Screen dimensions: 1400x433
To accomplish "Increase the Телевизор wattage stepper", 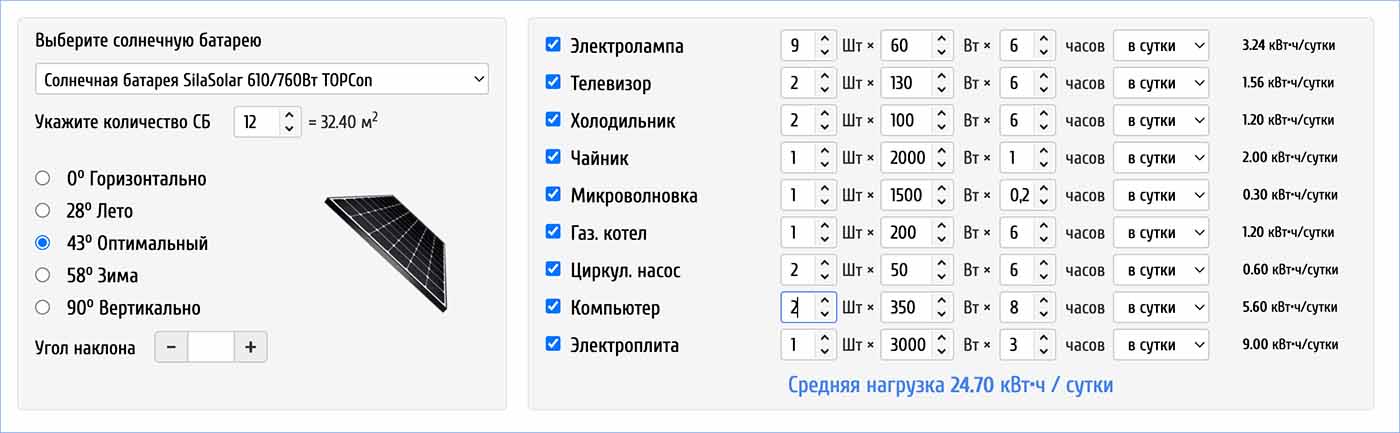I will coord(942,77).
